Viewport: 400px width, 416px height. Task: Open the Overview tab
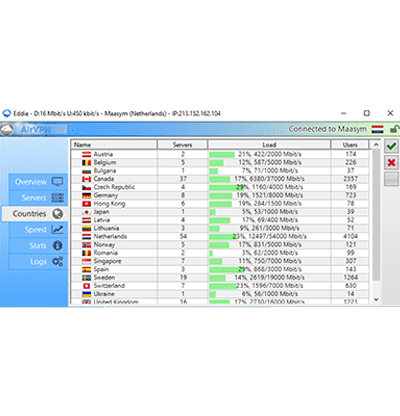point(38,182)
